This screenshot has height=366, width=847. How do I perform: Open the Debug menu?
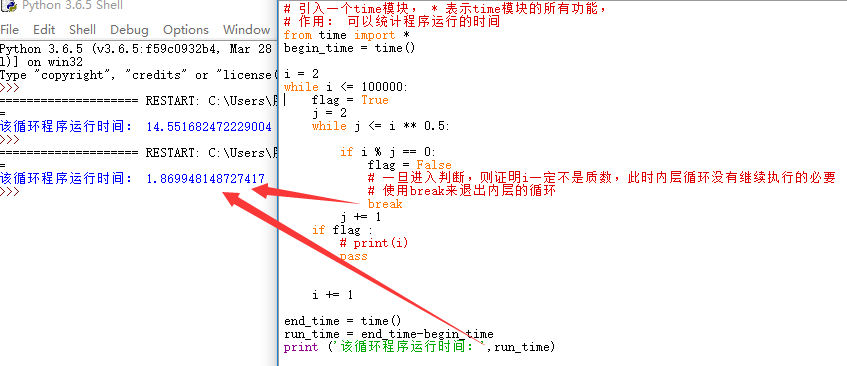pyautogui.click(x=130, y=30)
